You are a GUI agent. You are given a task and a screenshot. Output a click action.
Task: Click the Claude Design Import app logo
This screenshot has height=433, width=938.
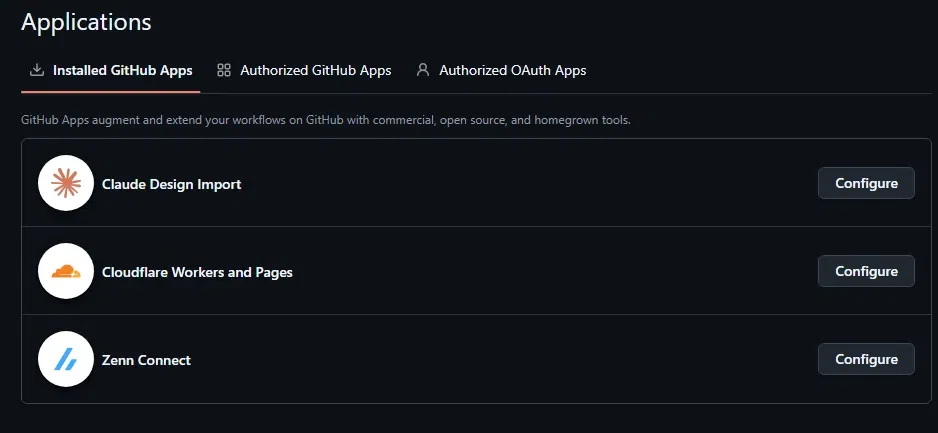click(x=66, y=183)
